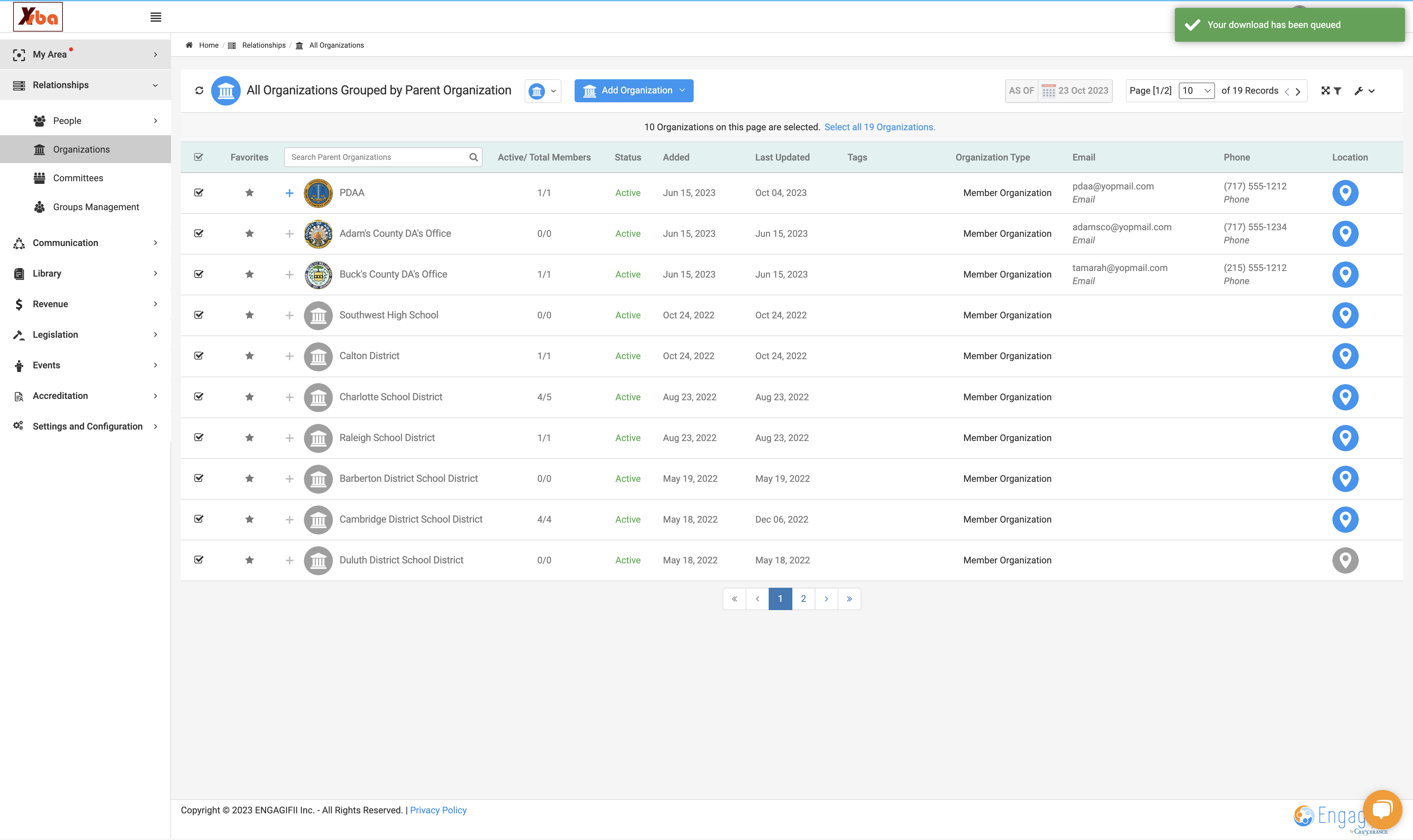The image size is (1413, 840).
Task: Open the filter funnel icon
Action: coord(1337,90)
